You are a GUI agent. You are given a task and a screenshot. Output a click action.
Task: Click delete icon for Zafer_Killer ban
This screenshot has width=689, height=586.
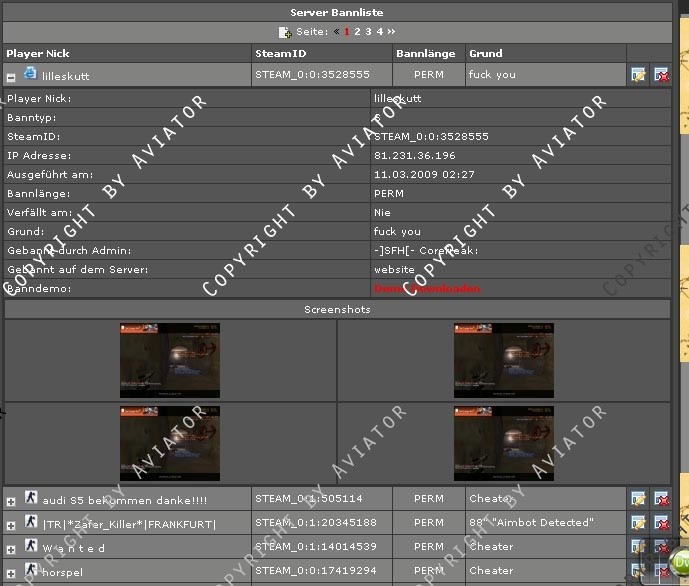(x=661, y=522)
